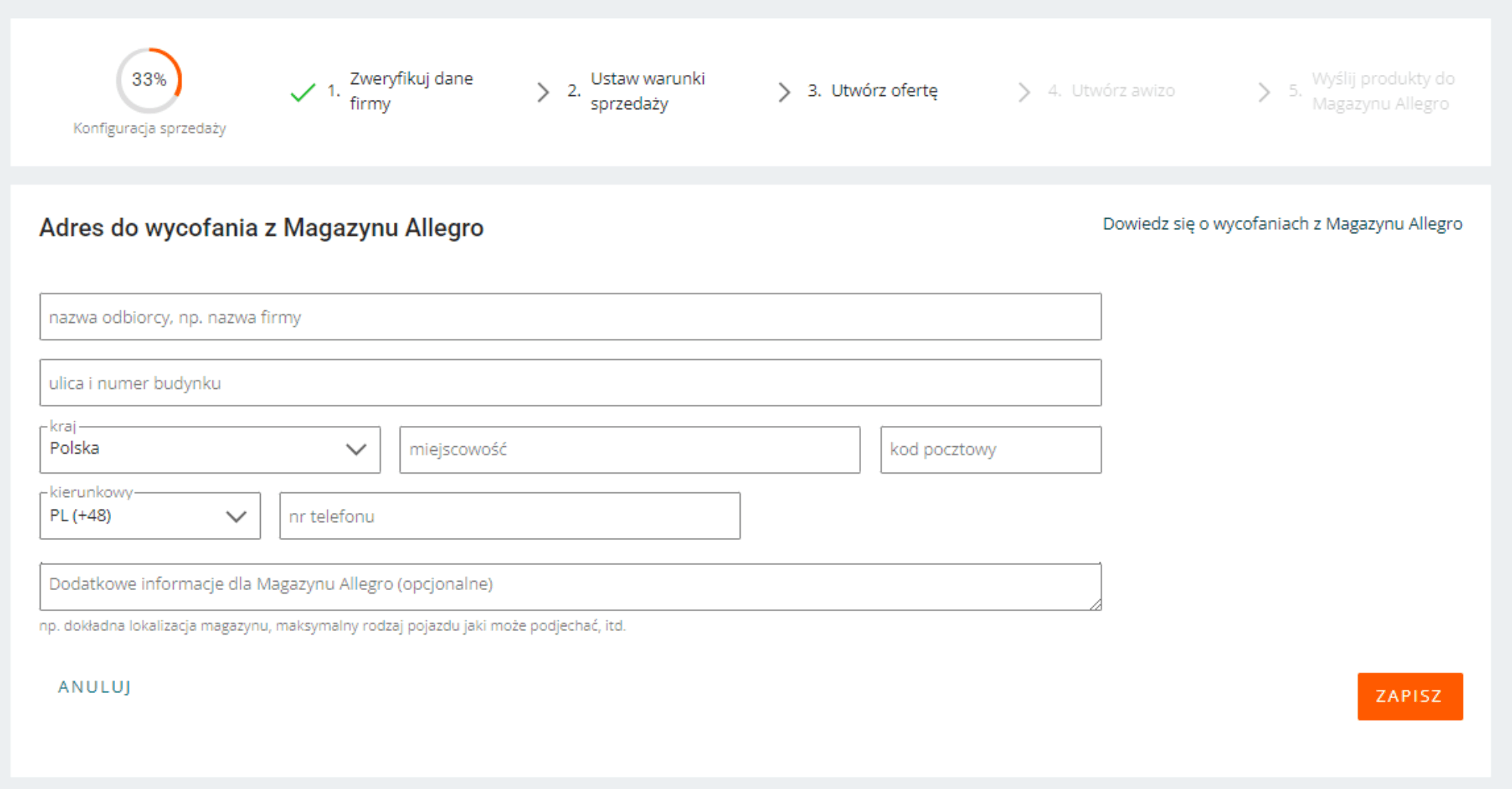
Task: Focus the kod pocztowy field
Action: 990,449
